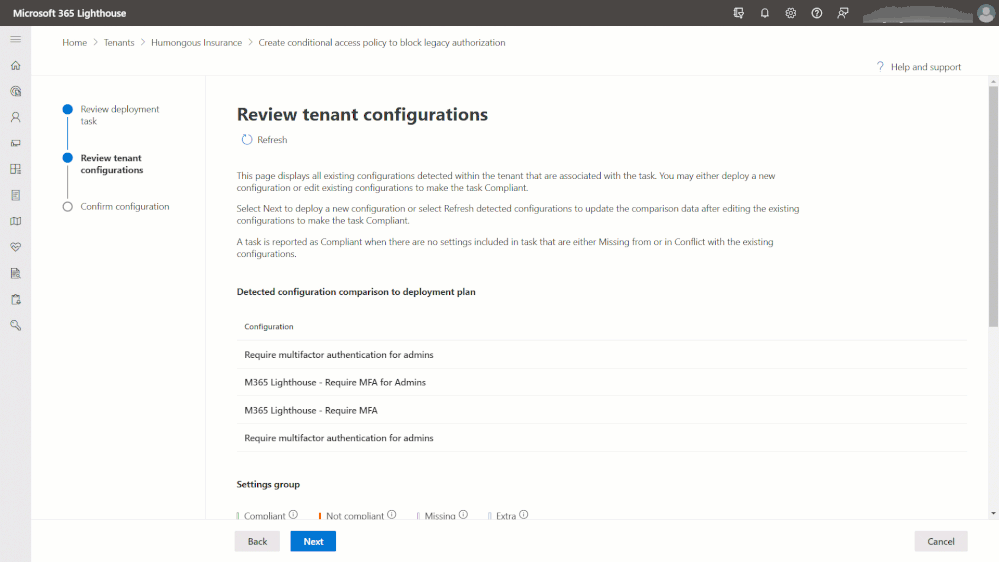
Task: Open help question mark in header
Action: point(817,13)
